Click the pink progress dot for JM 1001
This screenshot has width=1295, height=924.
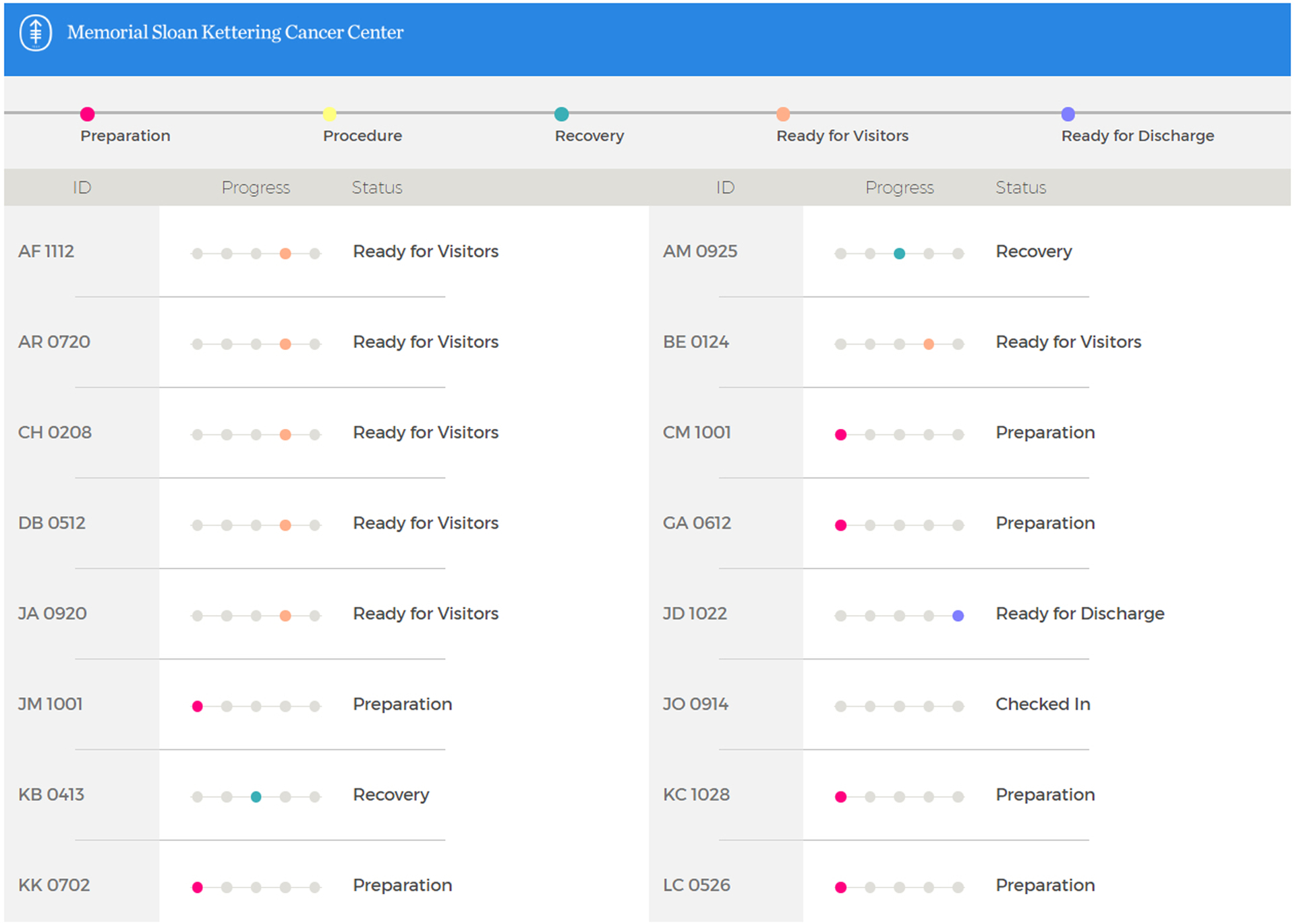(197, 706)
